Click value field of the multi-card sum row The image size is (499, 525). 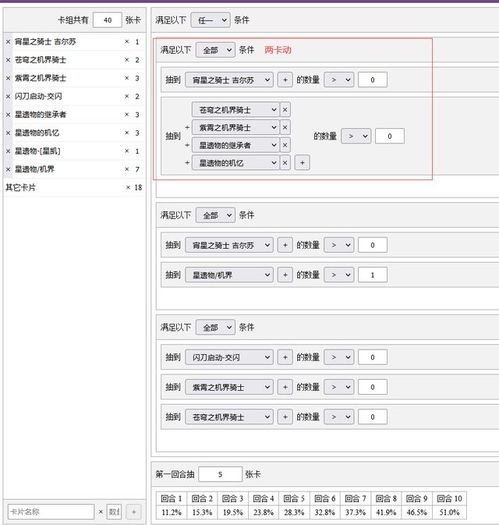coord(389,136)
